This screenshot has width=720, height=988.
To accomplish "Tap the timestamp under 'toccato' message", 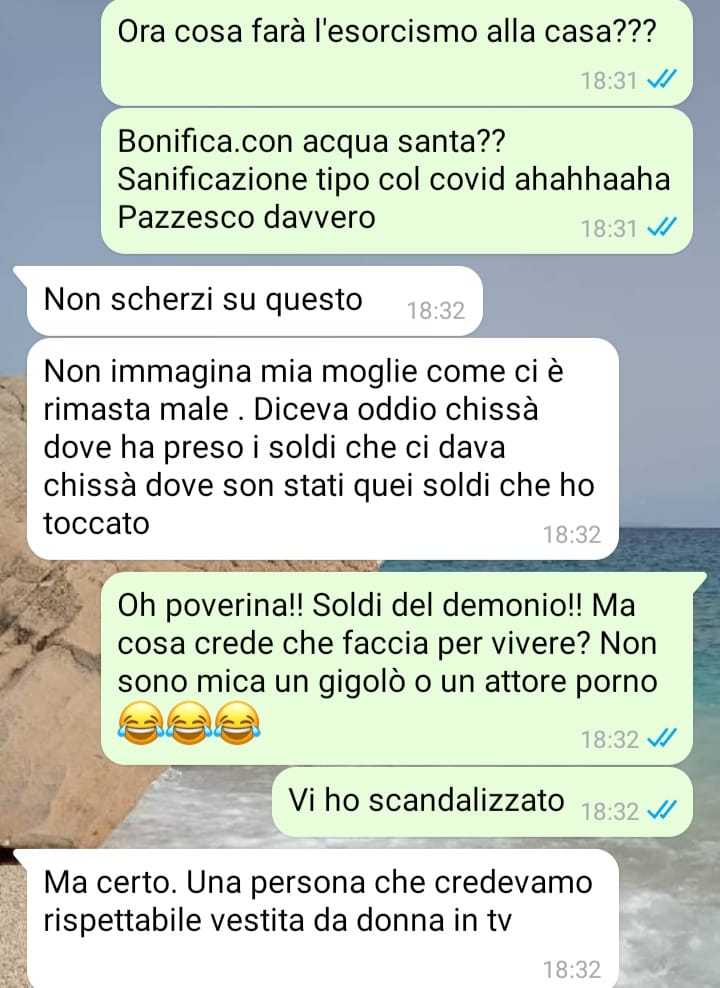I will tap(572, 534).
